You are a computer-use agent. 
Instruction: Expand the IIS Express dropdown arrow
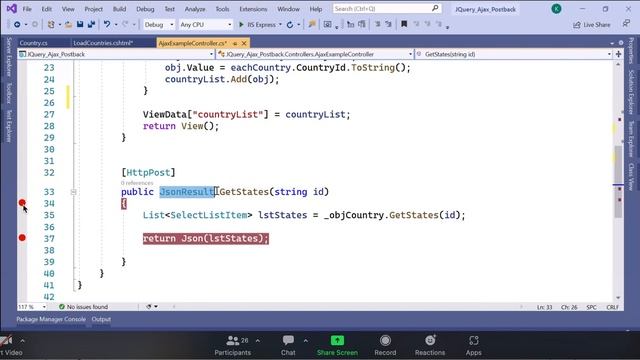coord(280,25)
